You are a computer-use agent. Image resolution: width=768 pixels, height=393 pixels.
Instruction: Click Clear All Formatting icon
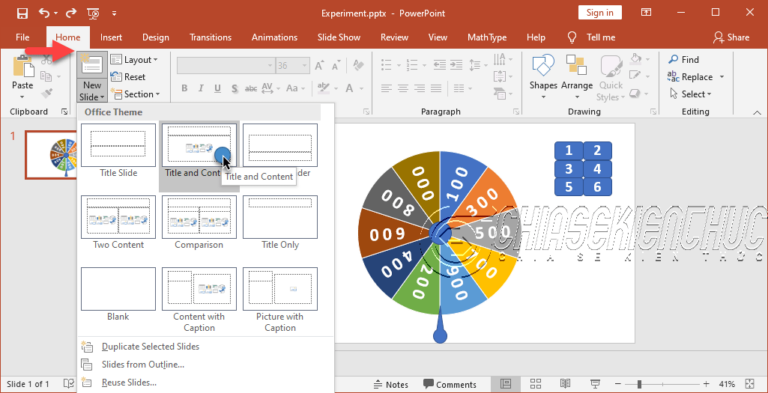tap(359, 65)
